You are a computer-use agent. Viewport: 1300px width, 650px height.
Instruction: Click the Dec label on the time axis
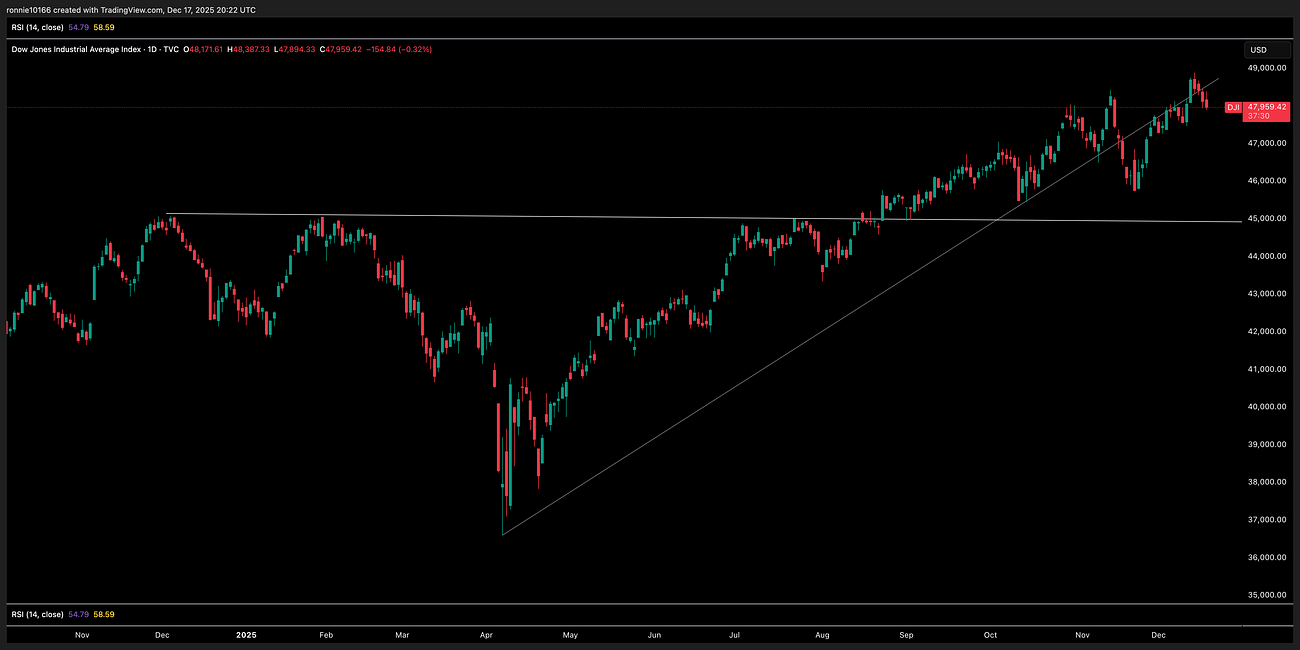click(x=1159, y=634)
